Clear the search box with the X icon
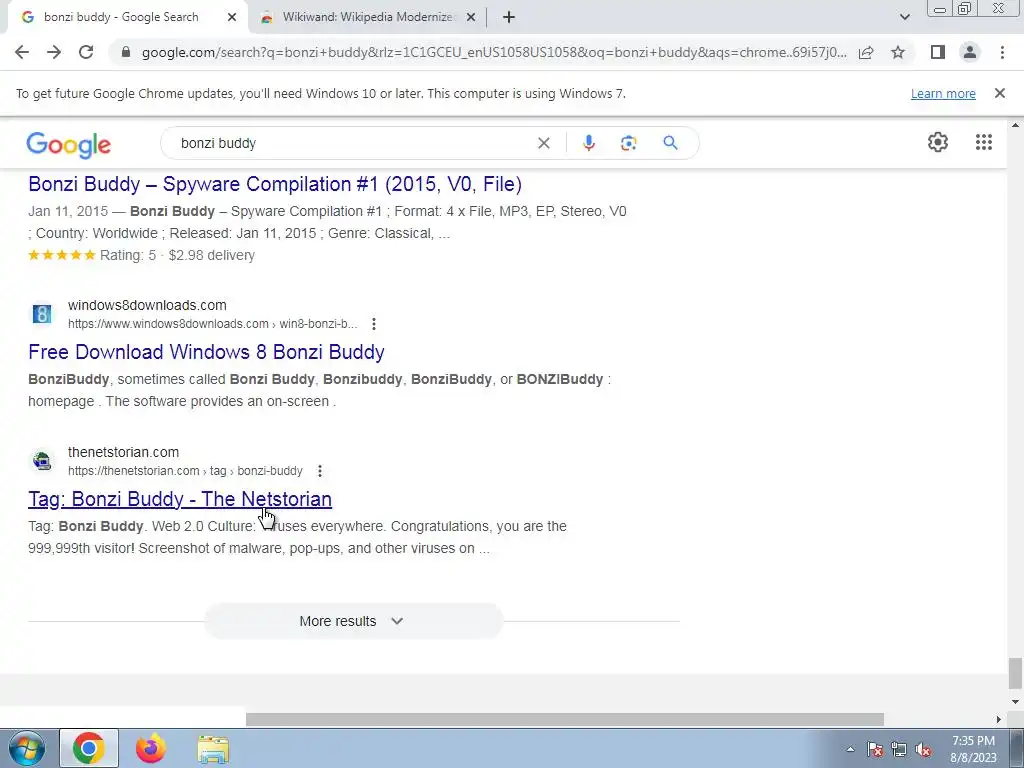This screenshot has height=768, width=1024. click(x=543, y=143)
